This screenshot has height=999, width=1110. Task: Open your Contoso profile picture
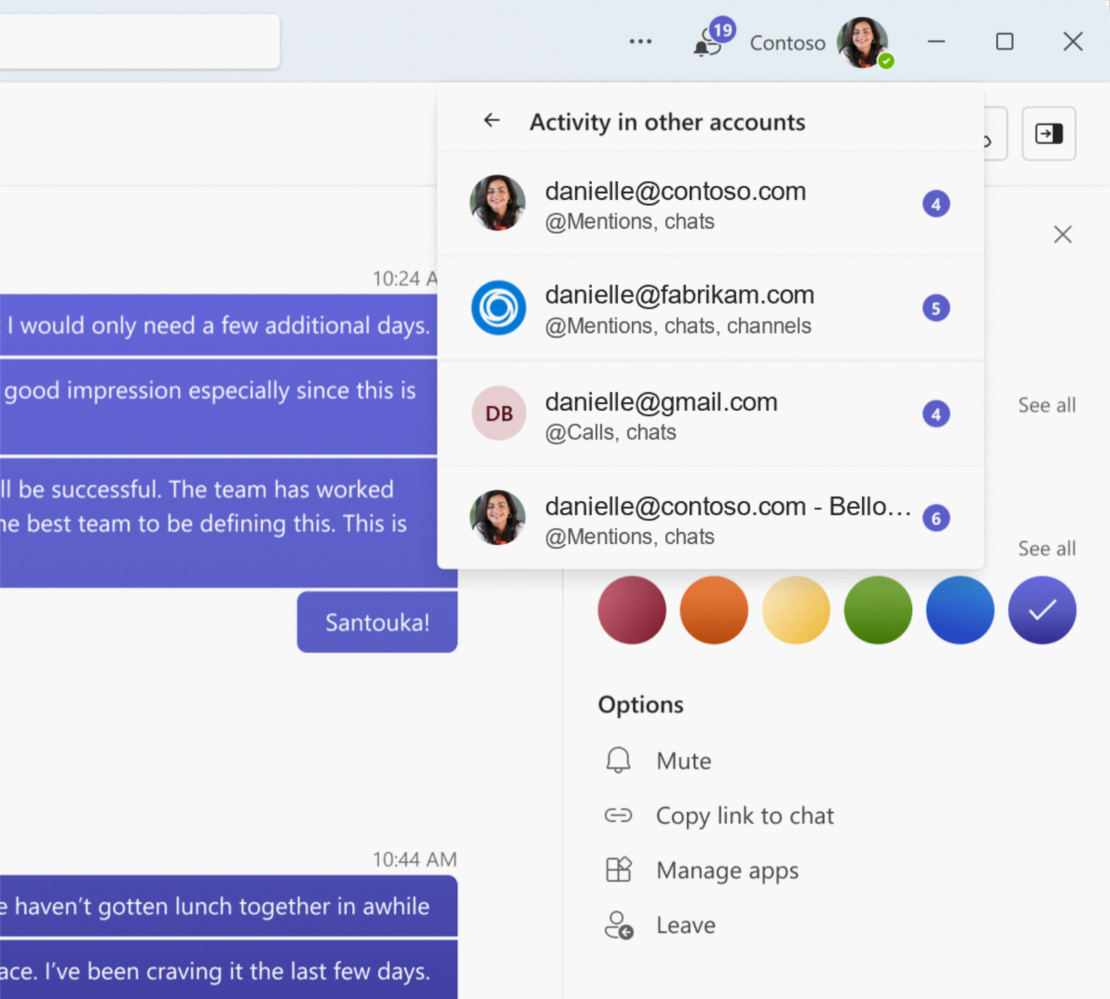tap(862, 42)
